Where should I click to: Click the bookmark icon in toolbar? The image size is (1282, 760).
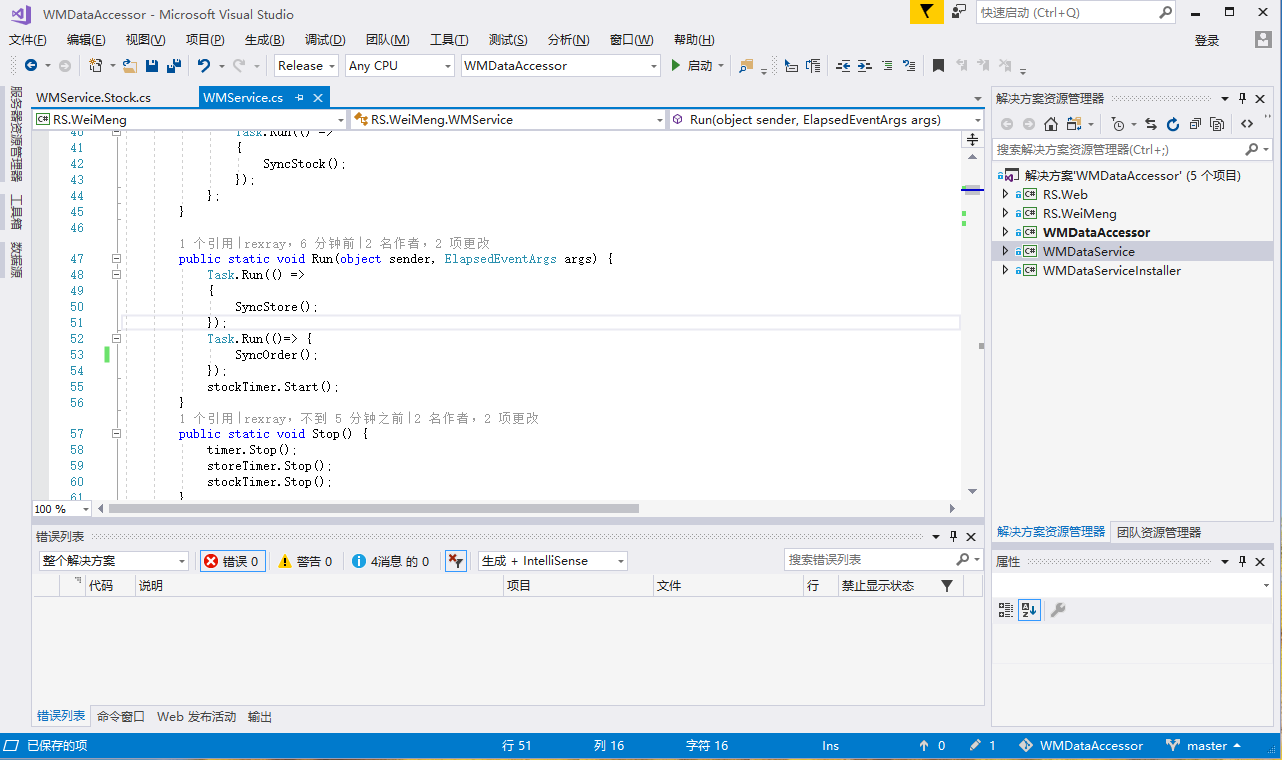pyautogui.click(x=938, y=66)
